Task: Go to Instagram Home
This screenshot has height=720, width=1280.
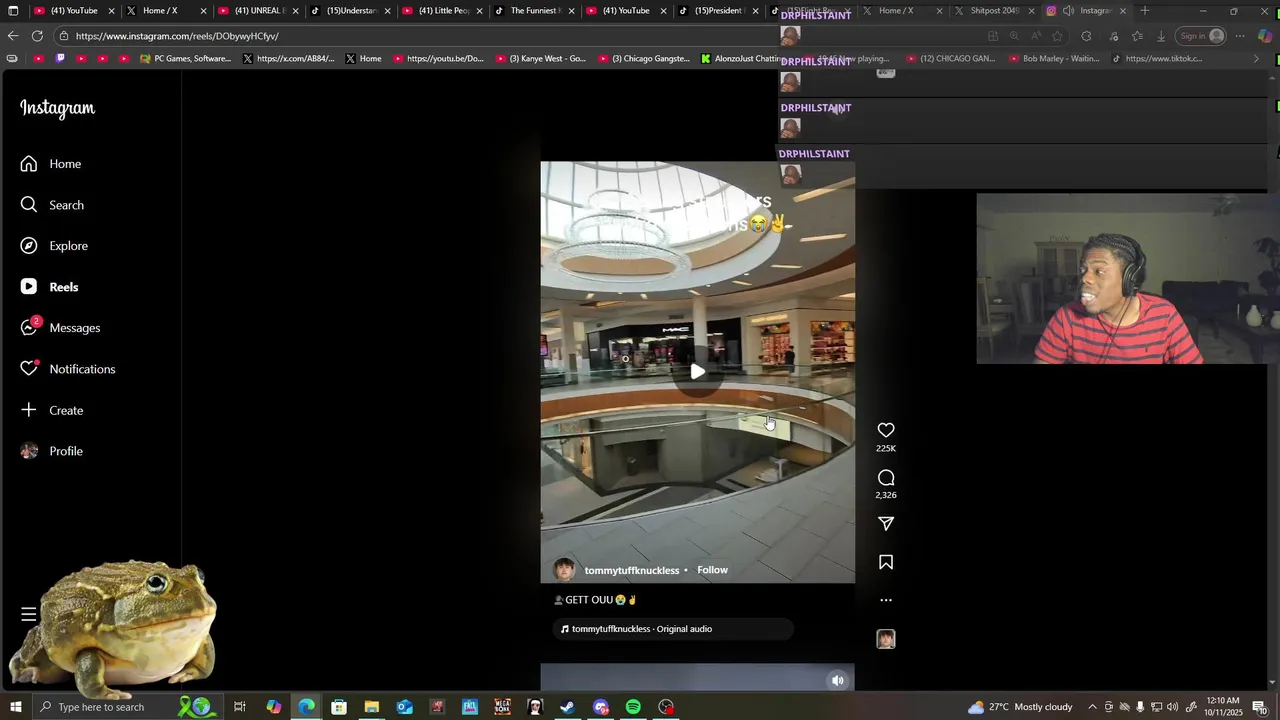Action: 51,164
